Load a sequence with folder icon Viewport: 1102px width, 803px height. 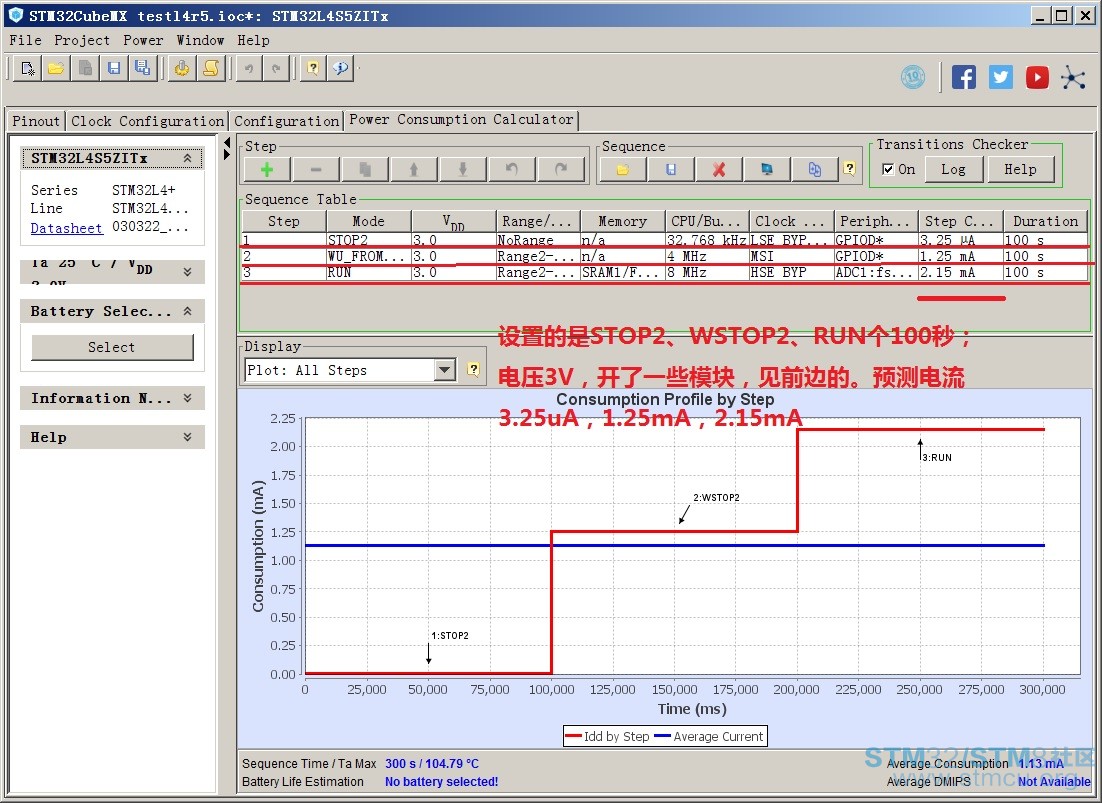(x=623, y=169)
